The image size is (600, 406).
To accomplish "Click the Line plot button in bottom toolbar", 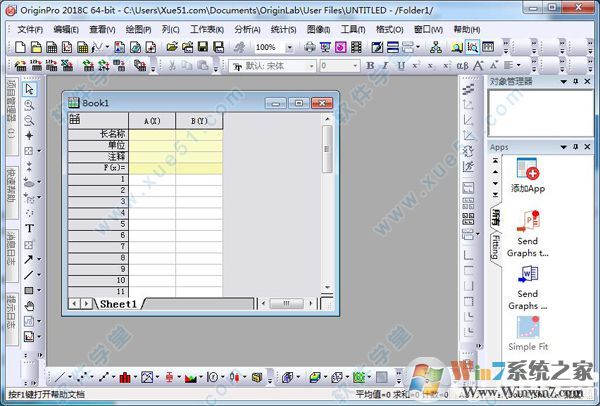I will pyautogui.click(x=60, y=378).
